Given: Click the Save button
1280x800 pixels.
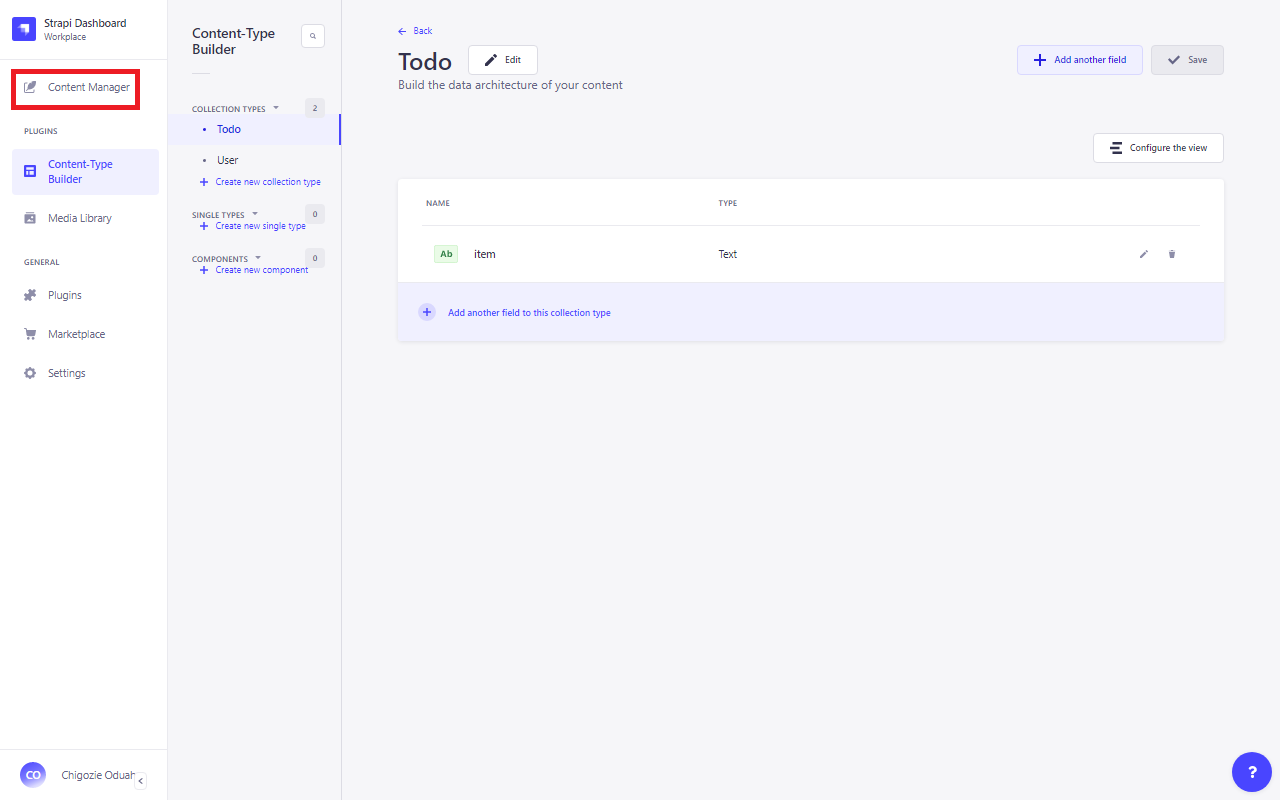Looking at the screenshot, I should (x=1187, y=60).
